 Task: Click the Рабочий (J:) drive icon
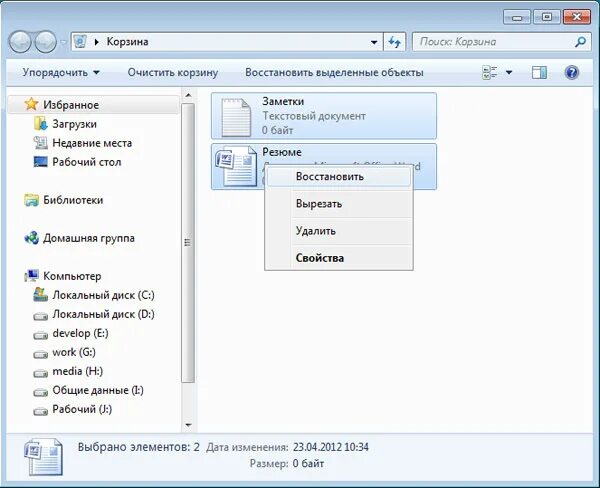click(x=40, y=411)
